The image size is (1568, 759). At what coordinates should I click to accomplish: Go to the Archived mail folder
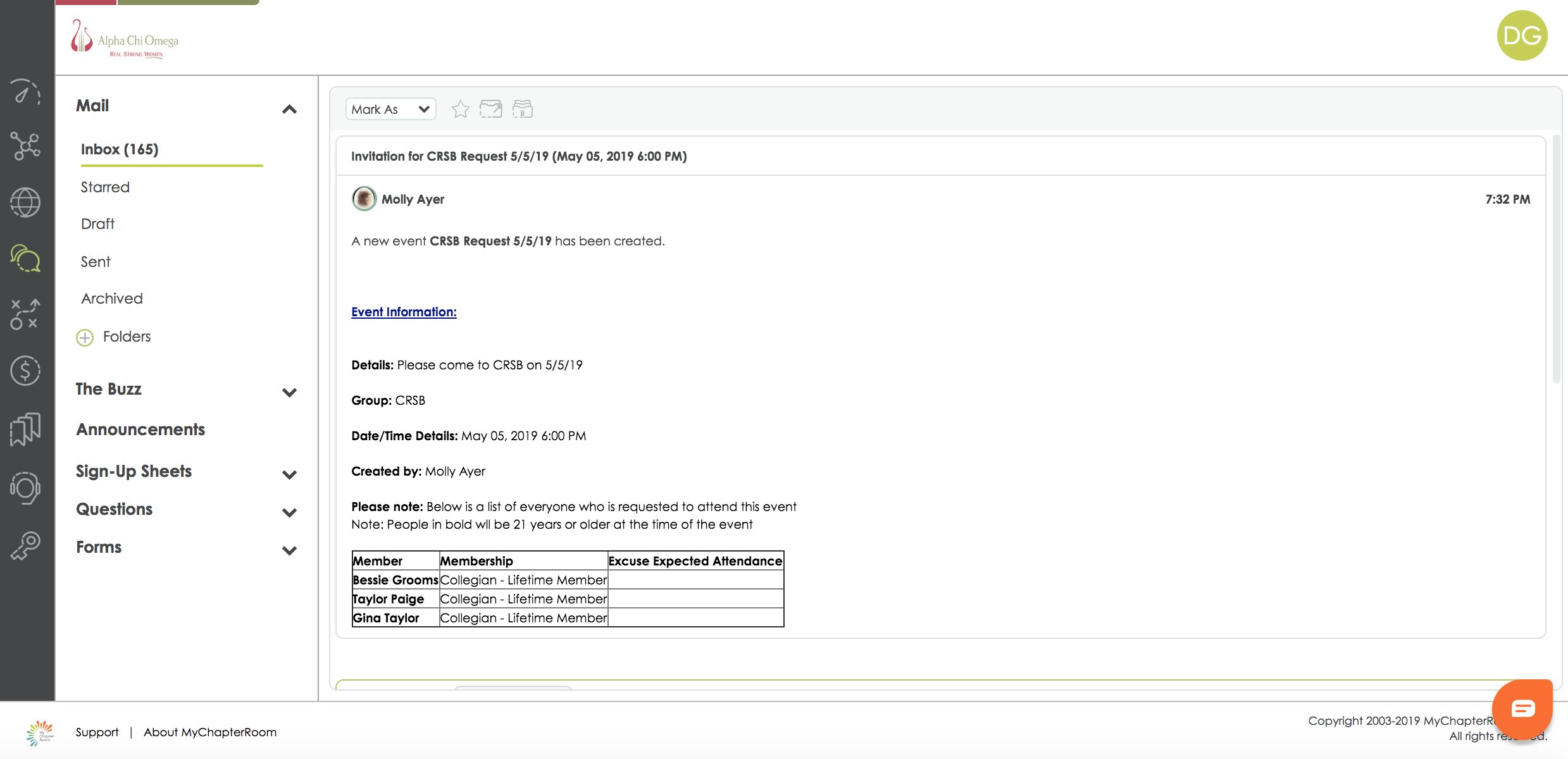111,299
